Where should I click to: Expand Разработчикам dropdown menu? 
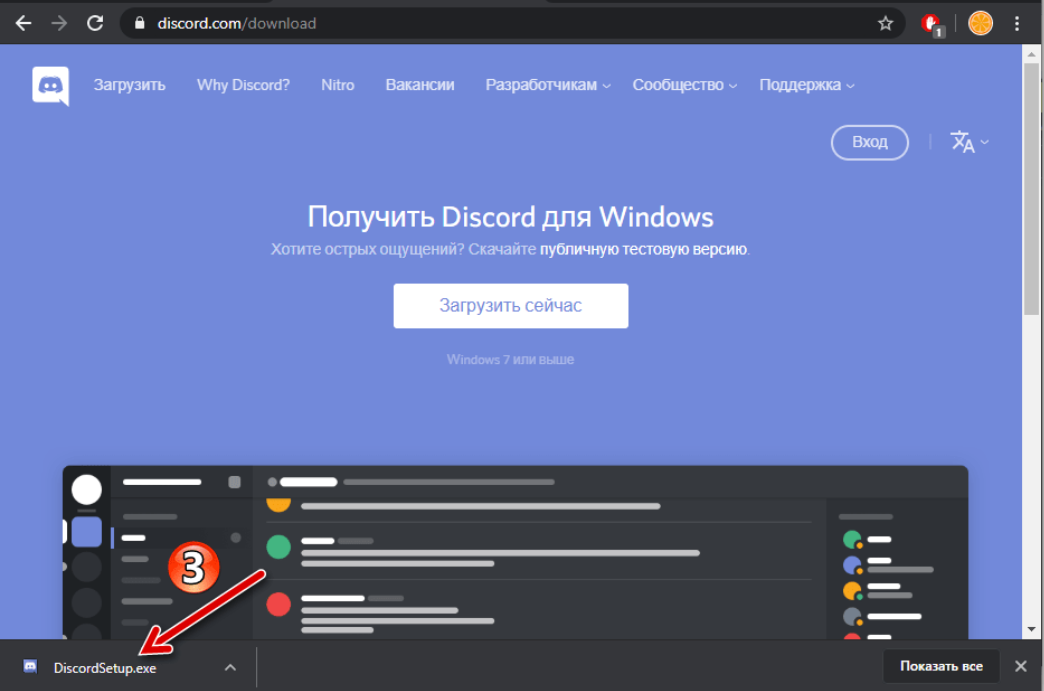[x=547, y=85]
